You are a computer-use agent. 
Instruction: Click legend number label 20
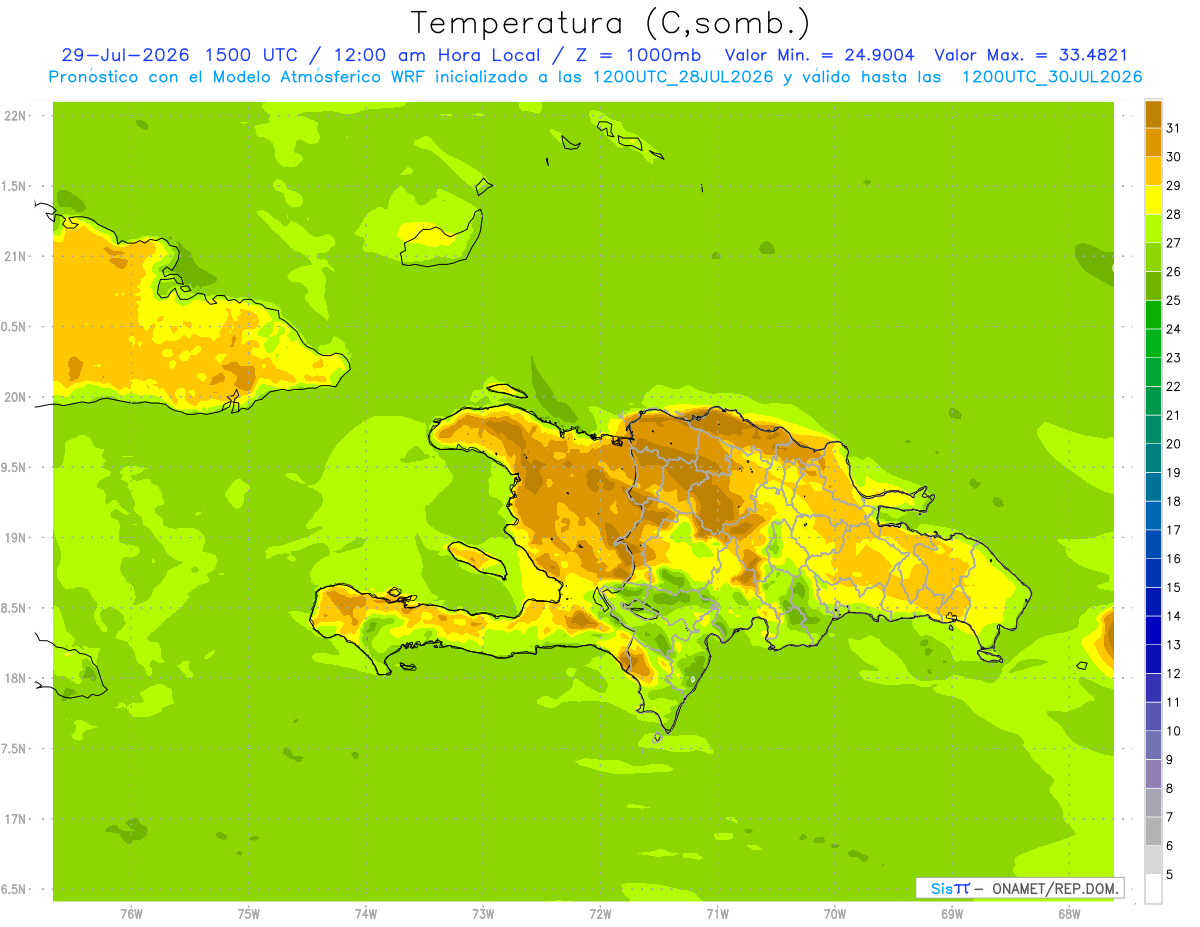[x=1174, y=444]
